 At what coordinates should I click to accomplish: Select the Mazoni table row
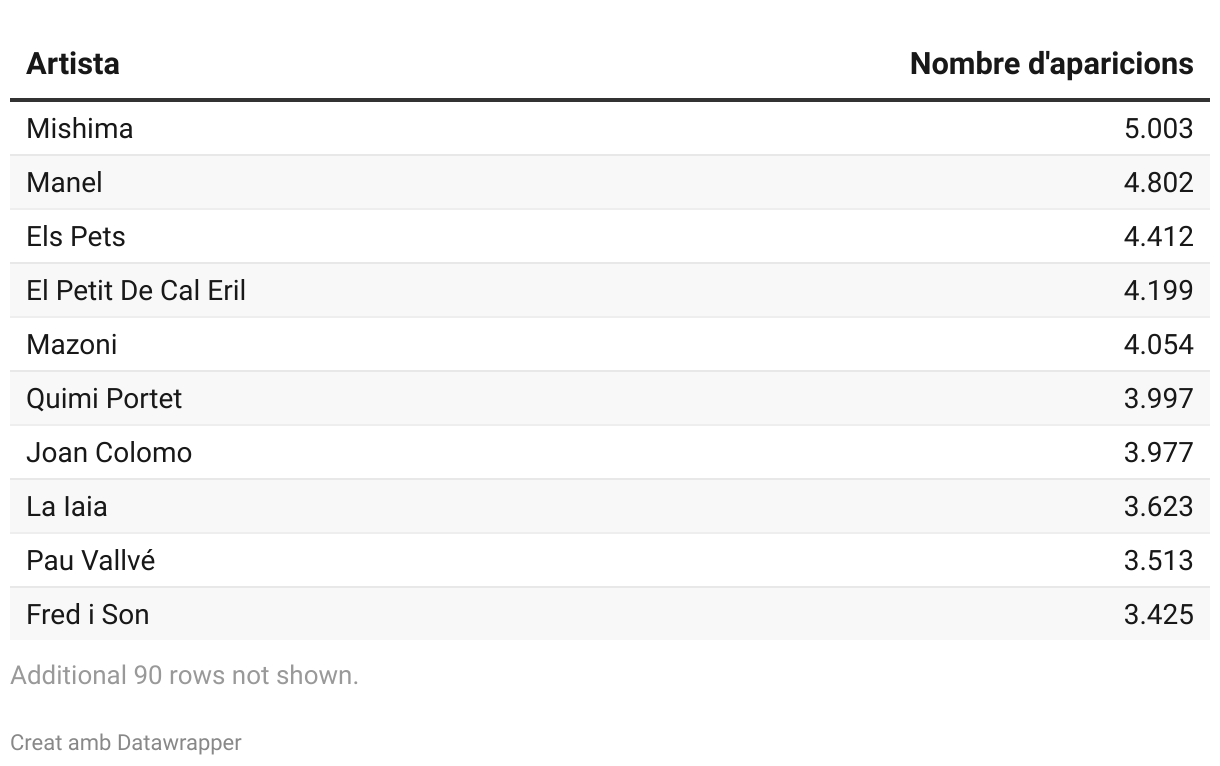pos(72,344)
